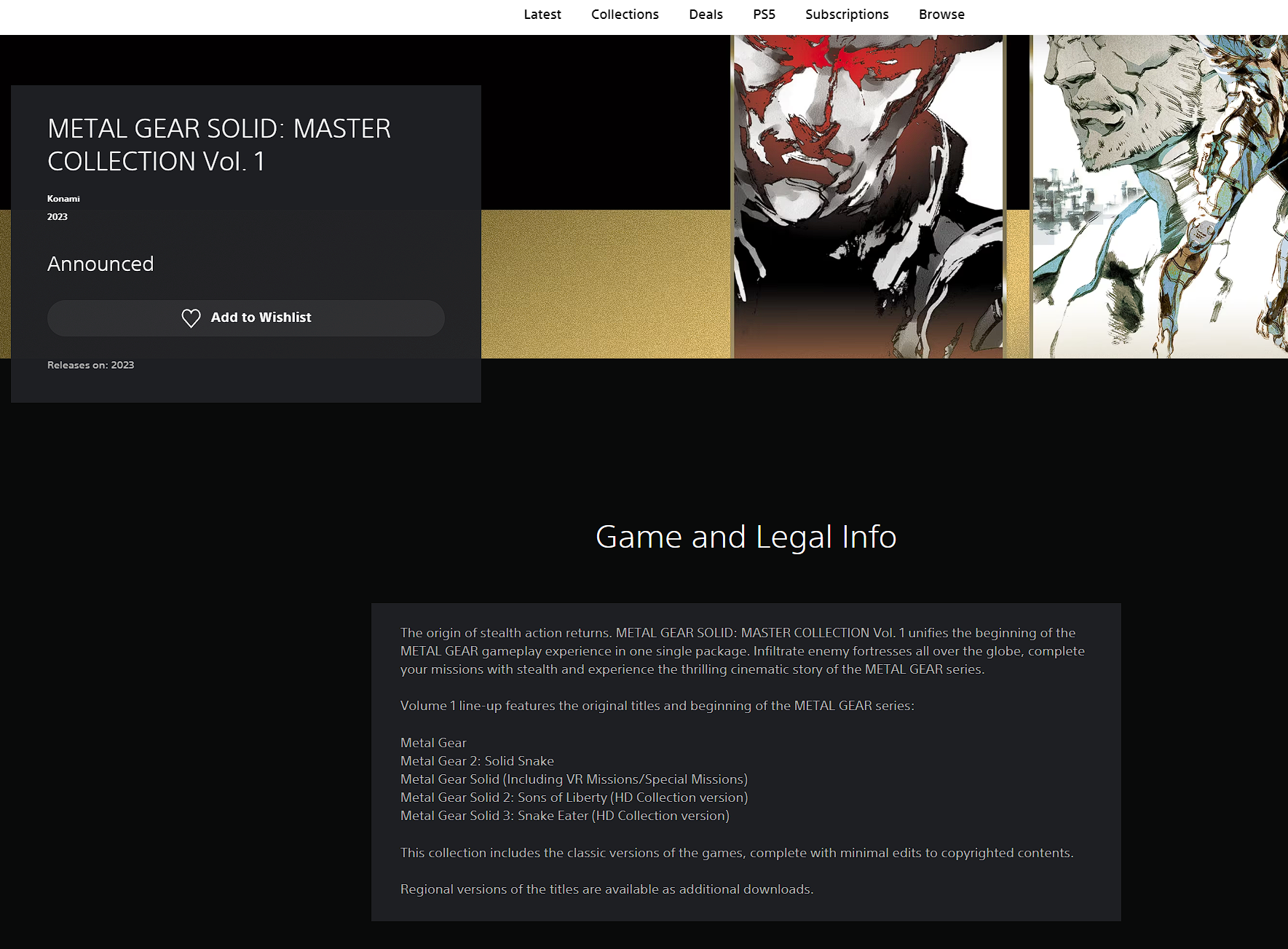Screen dimensions: 1288x949
Task: Click the Metal Gear Solid 3: Snake Eater entry
Action: tap(564, 816)
